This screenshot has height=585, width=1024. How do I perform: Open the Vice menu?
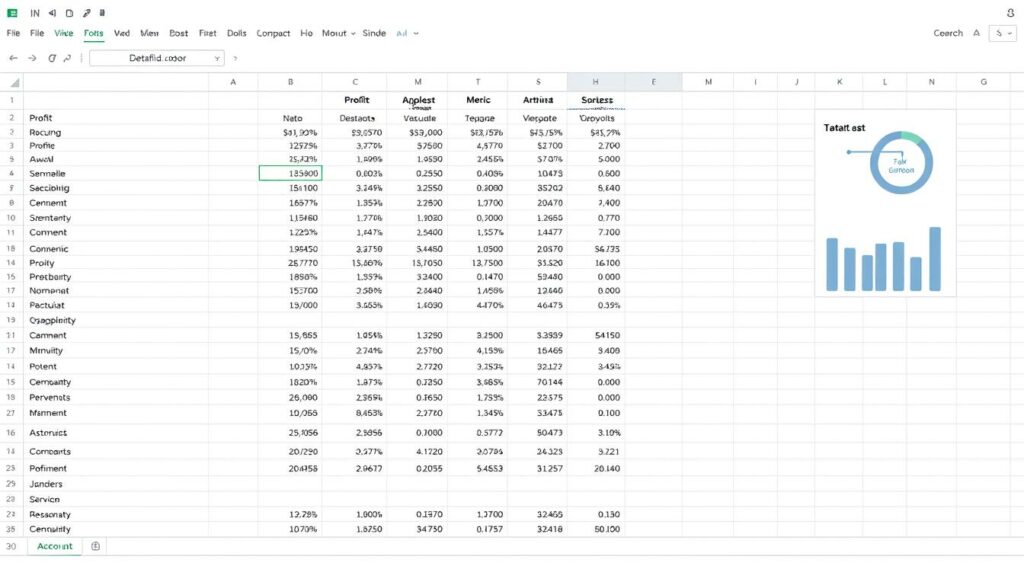[x=63, y=33]
